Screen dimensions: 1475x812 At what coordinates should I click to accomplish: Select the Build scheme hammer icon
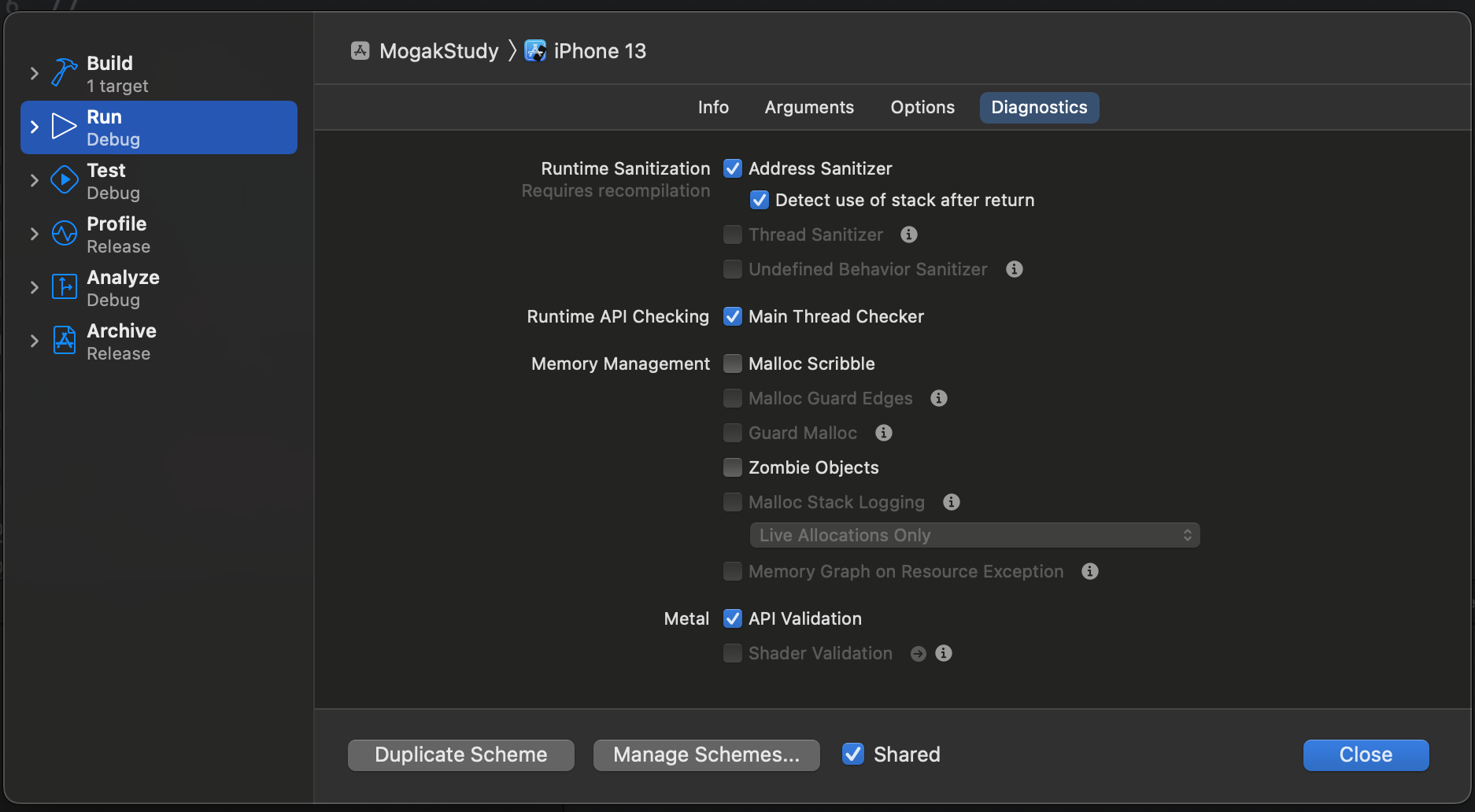coord(63,72)
